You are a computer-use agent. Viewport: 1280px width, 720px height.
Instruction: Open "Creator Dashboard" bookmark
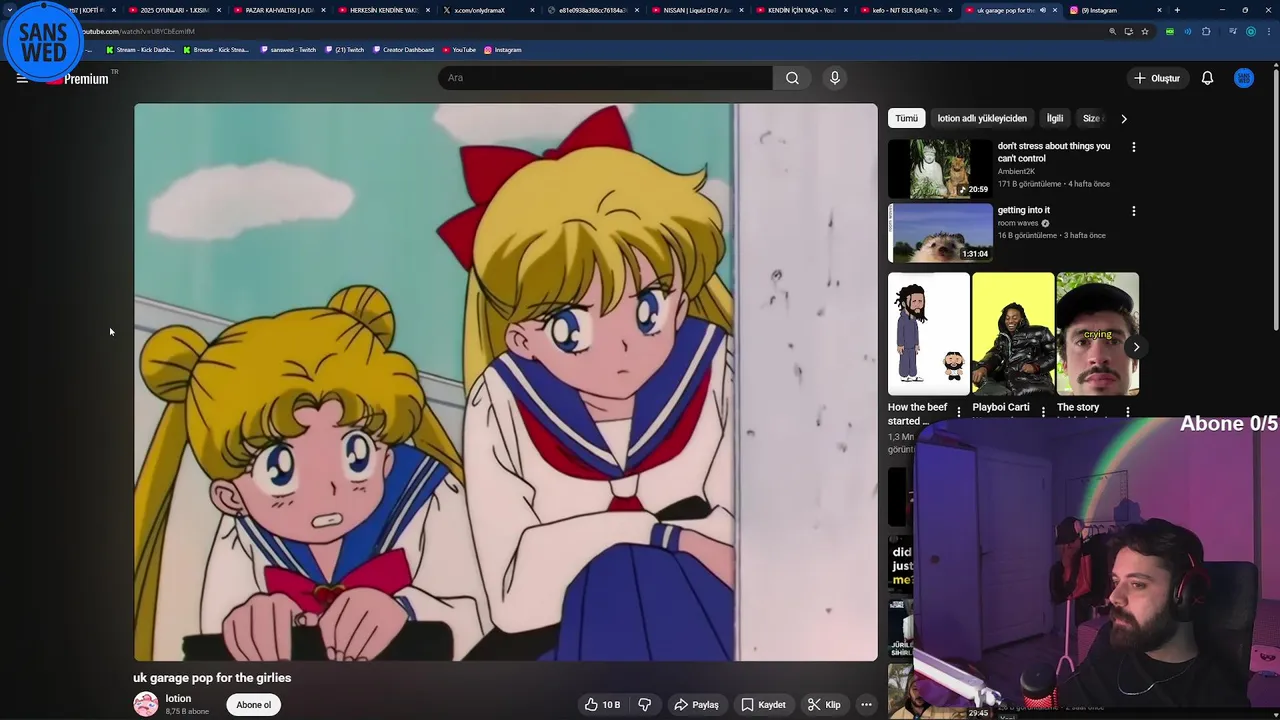[402, 50]
